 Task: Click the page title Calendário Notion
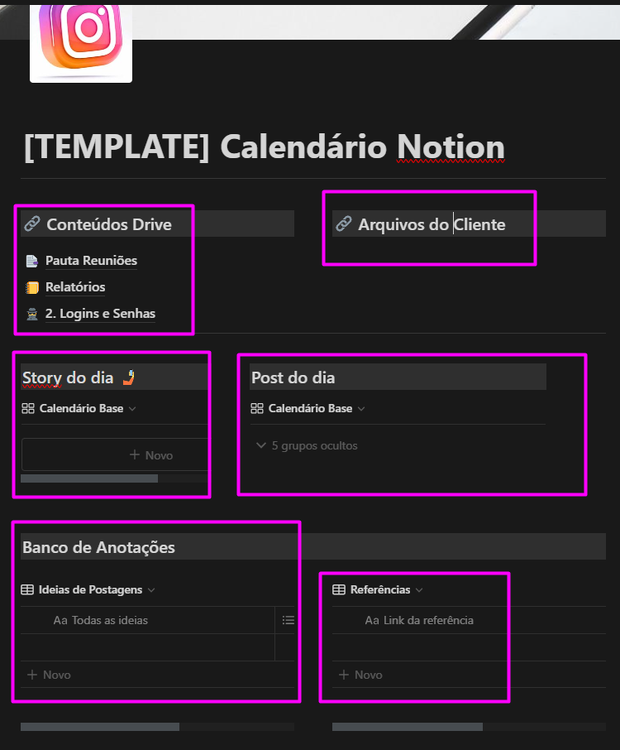(x=264, y=146)
